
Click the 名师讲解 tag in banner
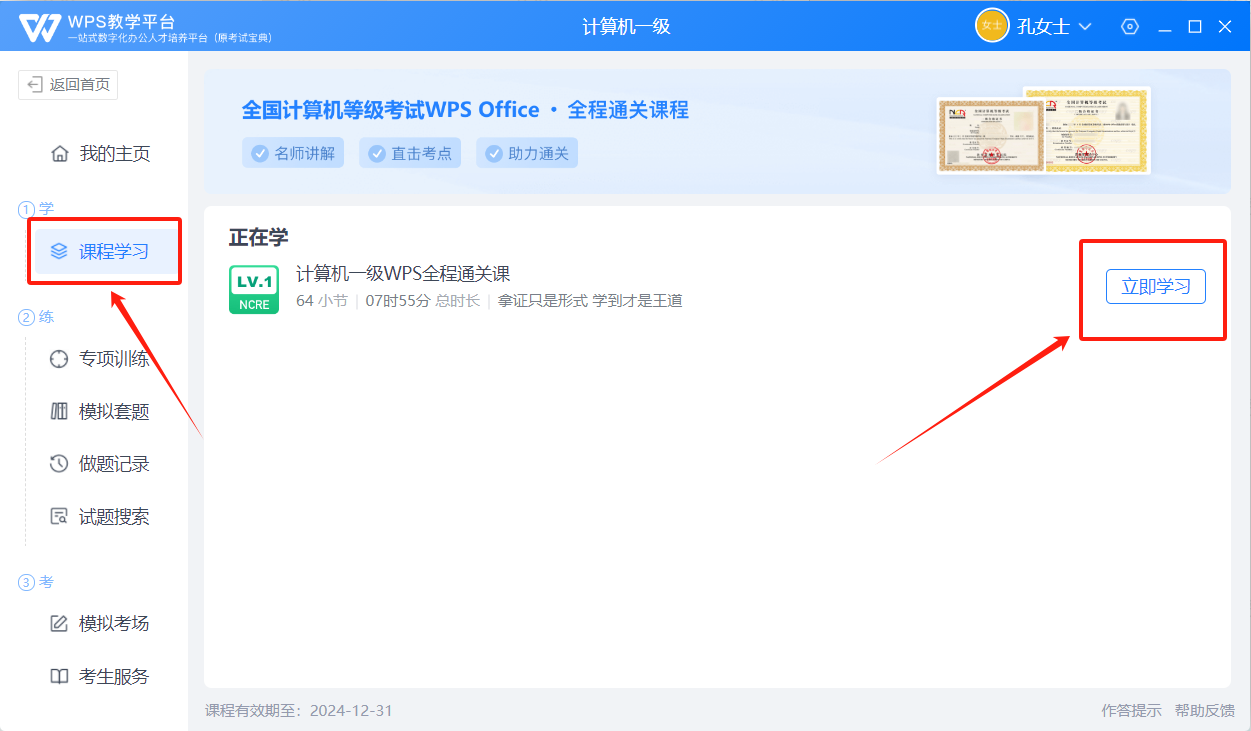click(x=293, y=153)
